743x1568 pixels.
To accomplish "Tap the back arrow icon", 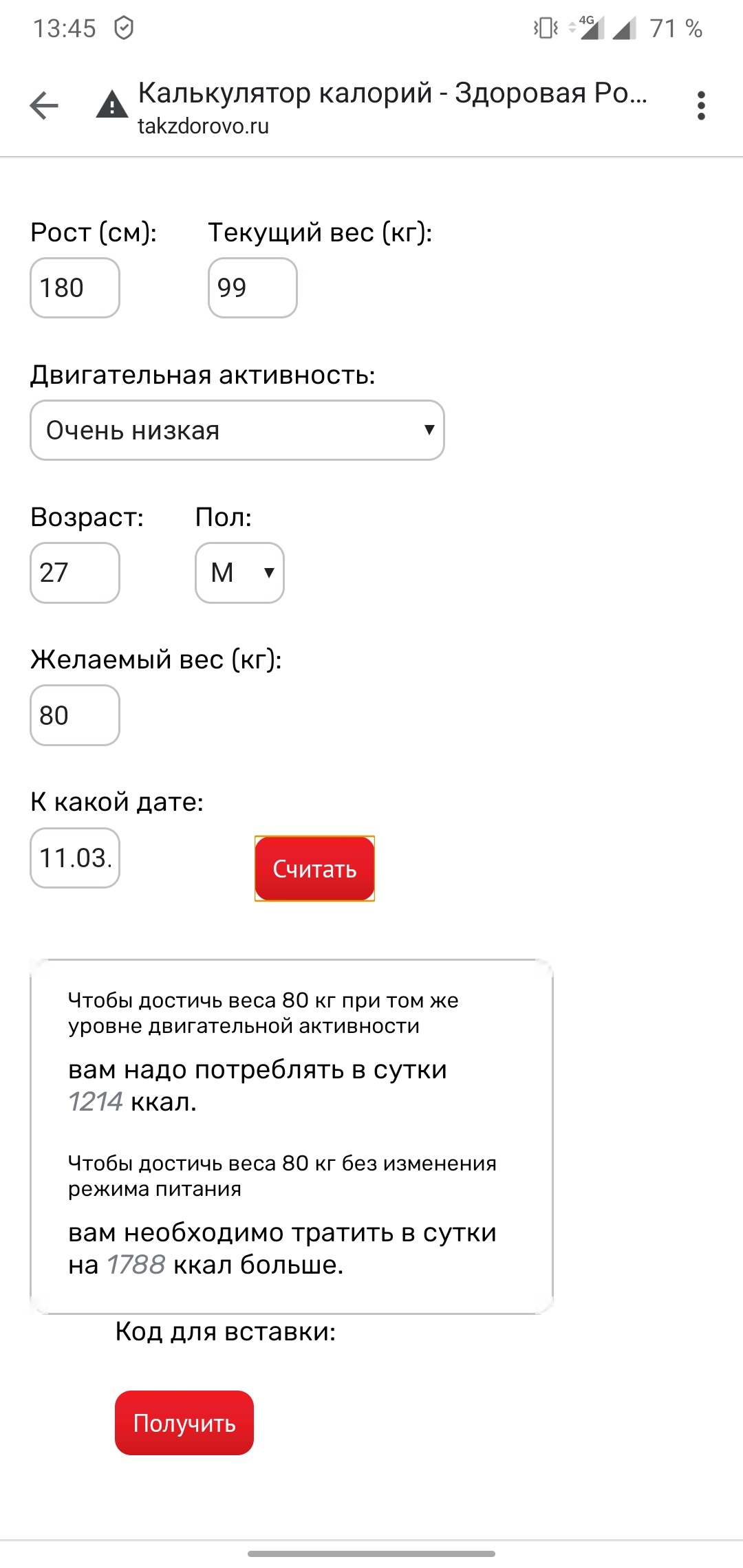I will coord(44,105).
